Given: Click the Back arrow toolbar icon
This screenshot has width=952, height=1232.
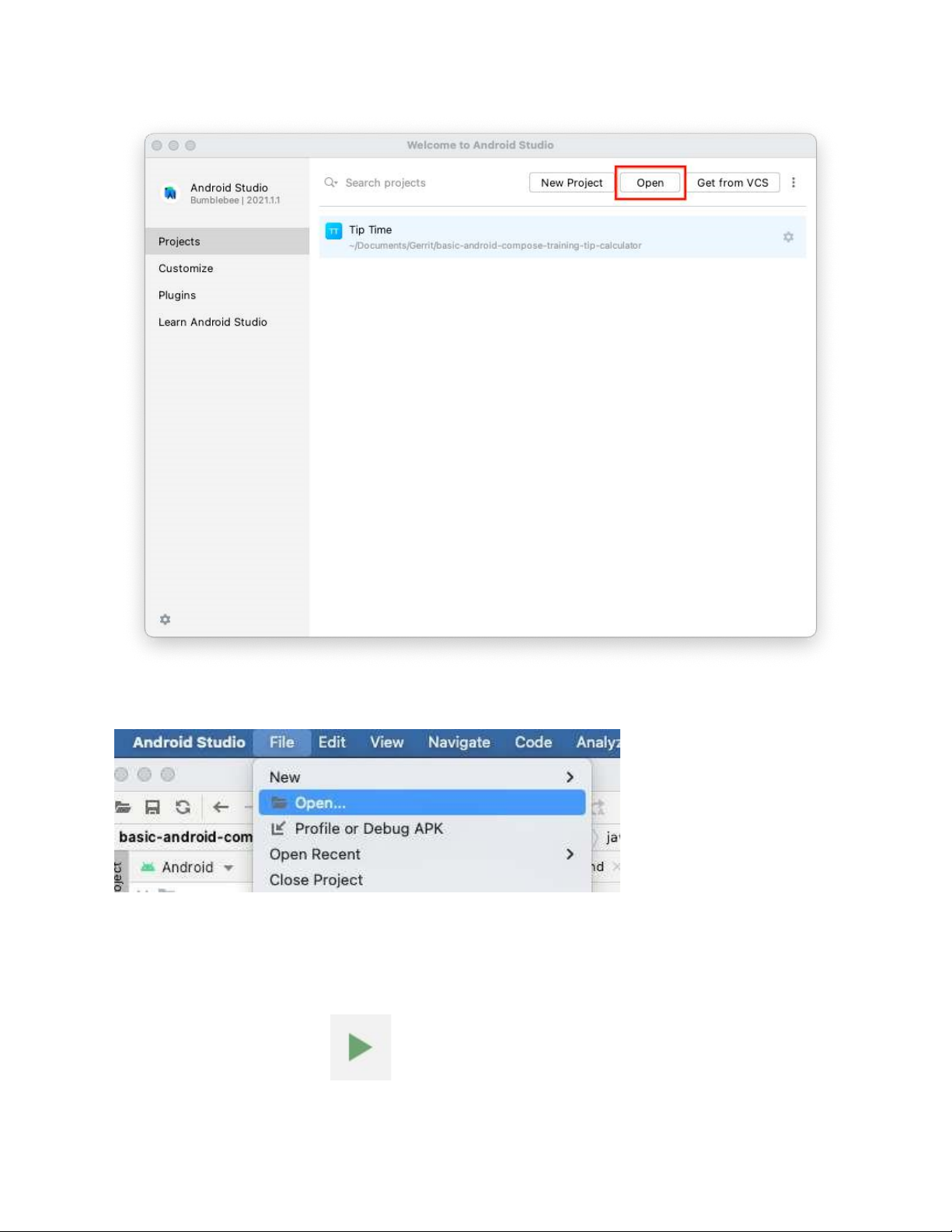Looking at the screenshot, I should [x=221, y=807].
